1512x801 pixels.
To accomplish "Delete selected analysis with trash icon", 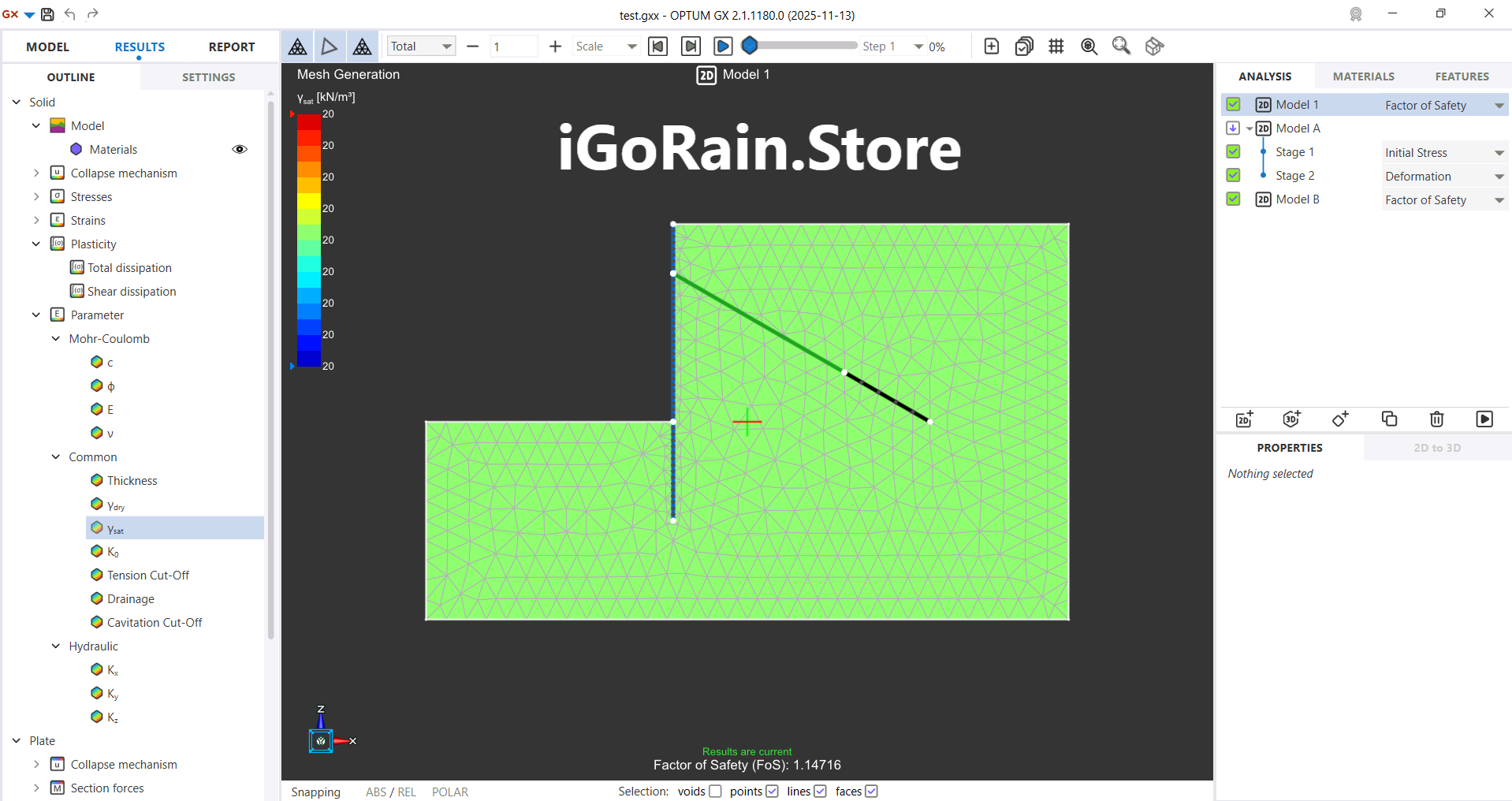I will coord(1436,419).
